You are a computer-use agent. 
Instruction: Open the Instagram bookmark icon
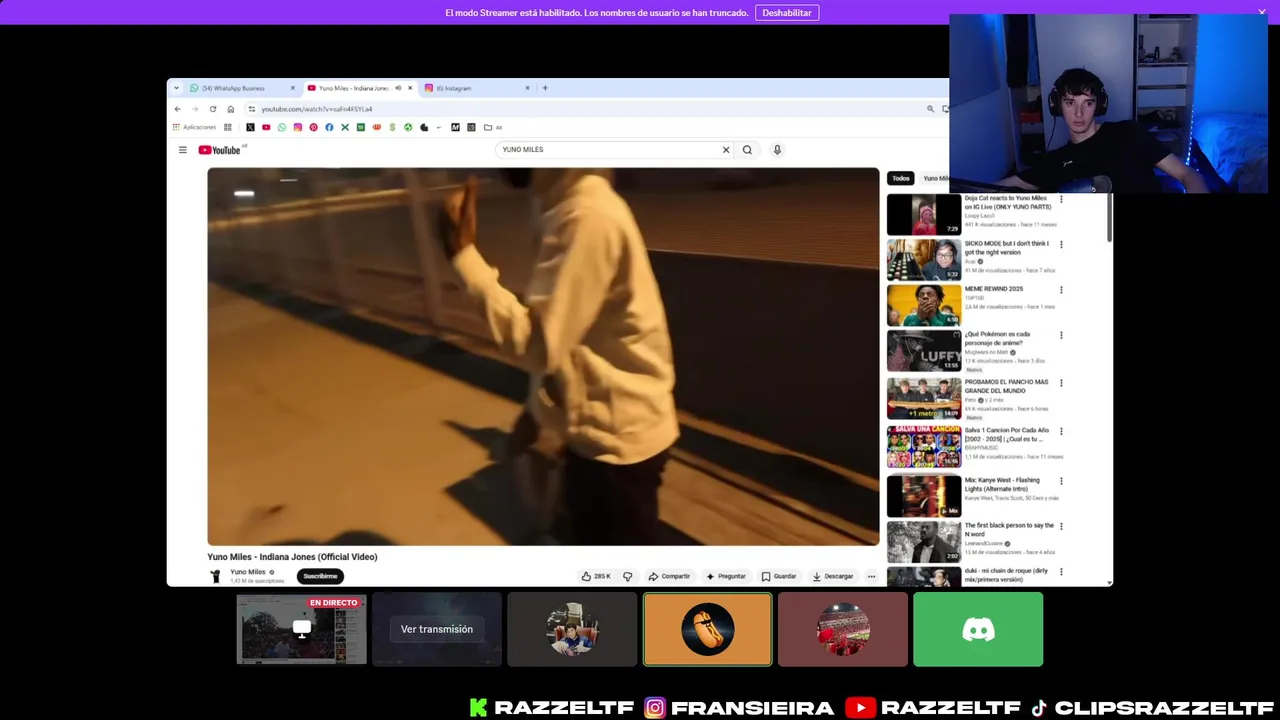(x=297, y=127)
